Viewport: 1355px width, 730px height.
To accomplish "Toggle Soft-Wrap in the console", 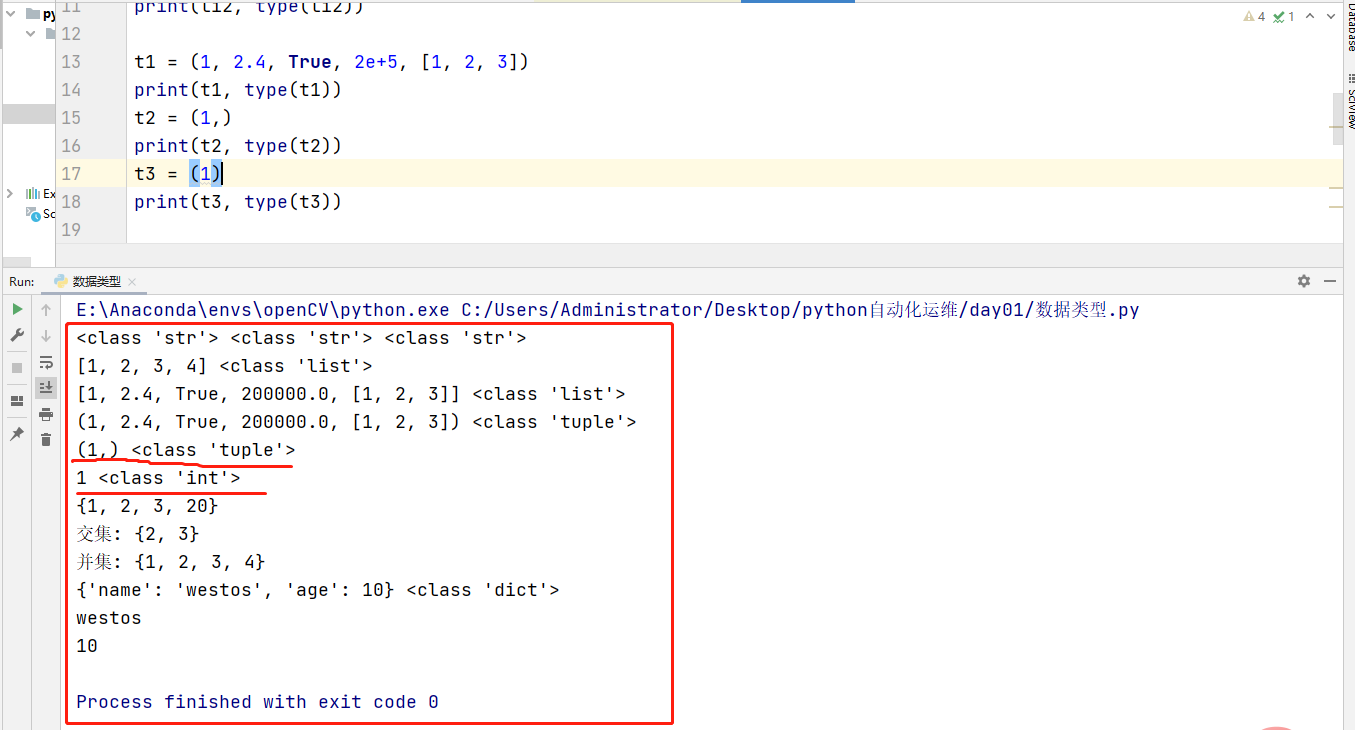I will (46, 362).
